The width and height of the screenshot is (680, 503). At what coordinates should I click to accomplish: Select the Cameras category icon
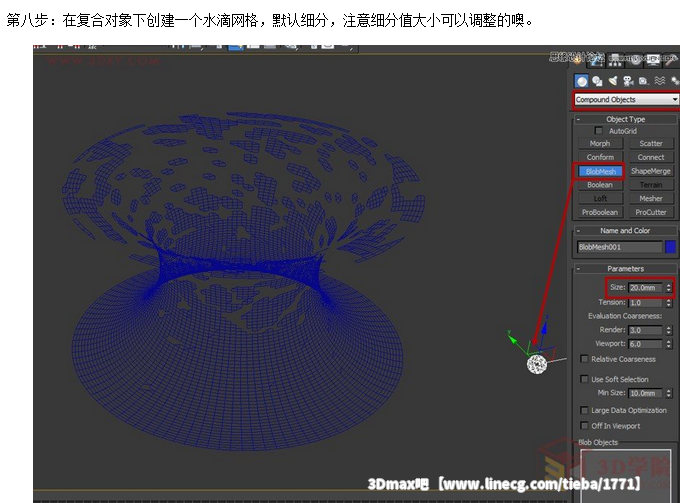pyautogui.click(x=628, y=81)
